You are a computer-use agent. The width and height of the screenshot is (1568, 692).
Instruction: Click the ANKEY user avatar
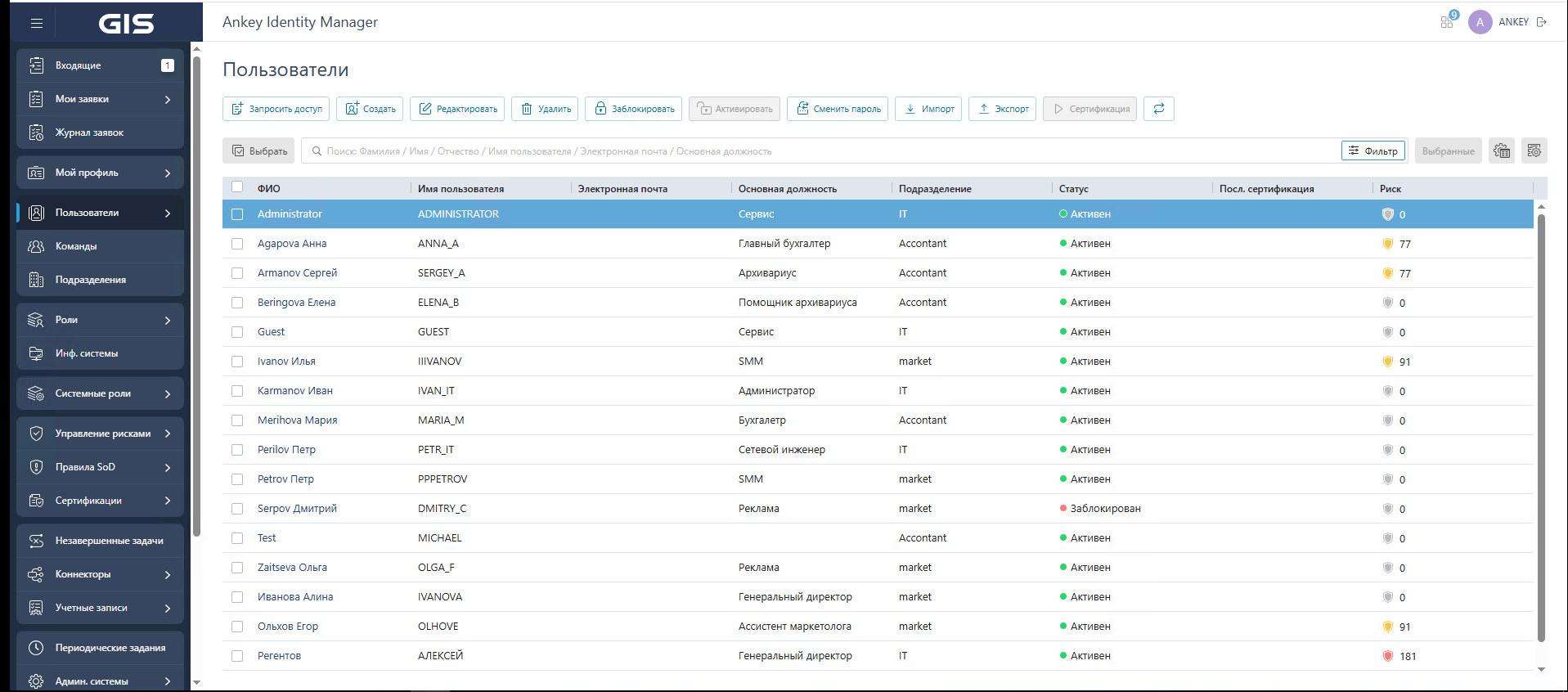click(1480, 22)
